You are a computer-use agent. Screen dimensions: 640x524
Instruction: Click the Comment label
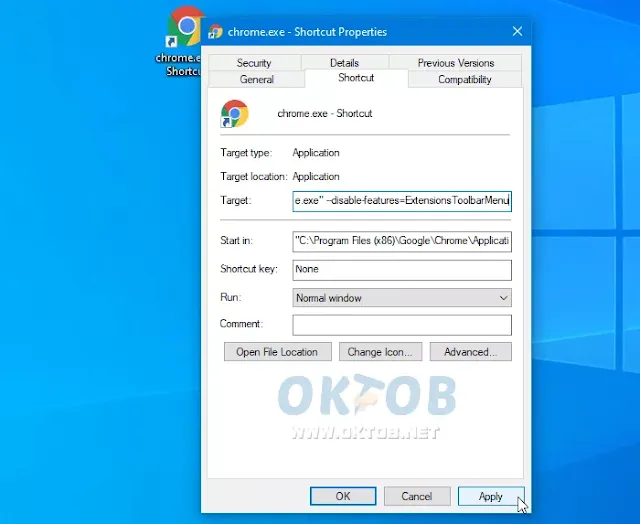[x=241, y=324]
